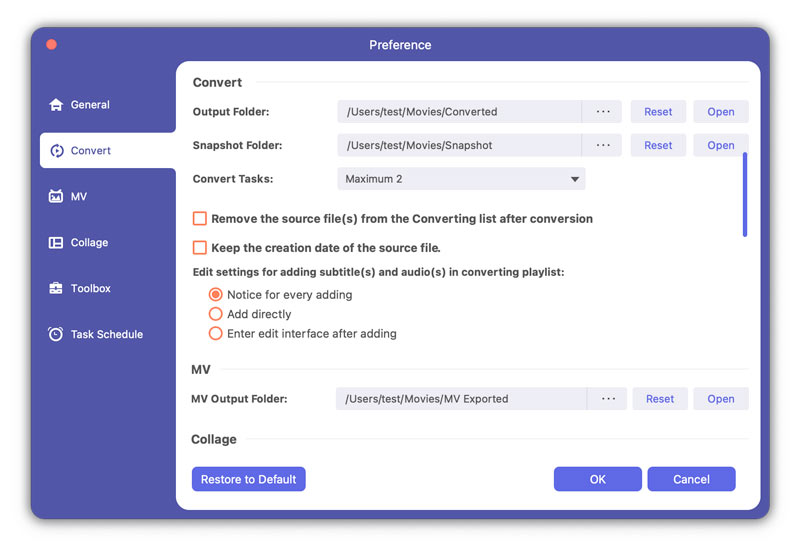Choose Enter edit interface after adding

point(215,333)
